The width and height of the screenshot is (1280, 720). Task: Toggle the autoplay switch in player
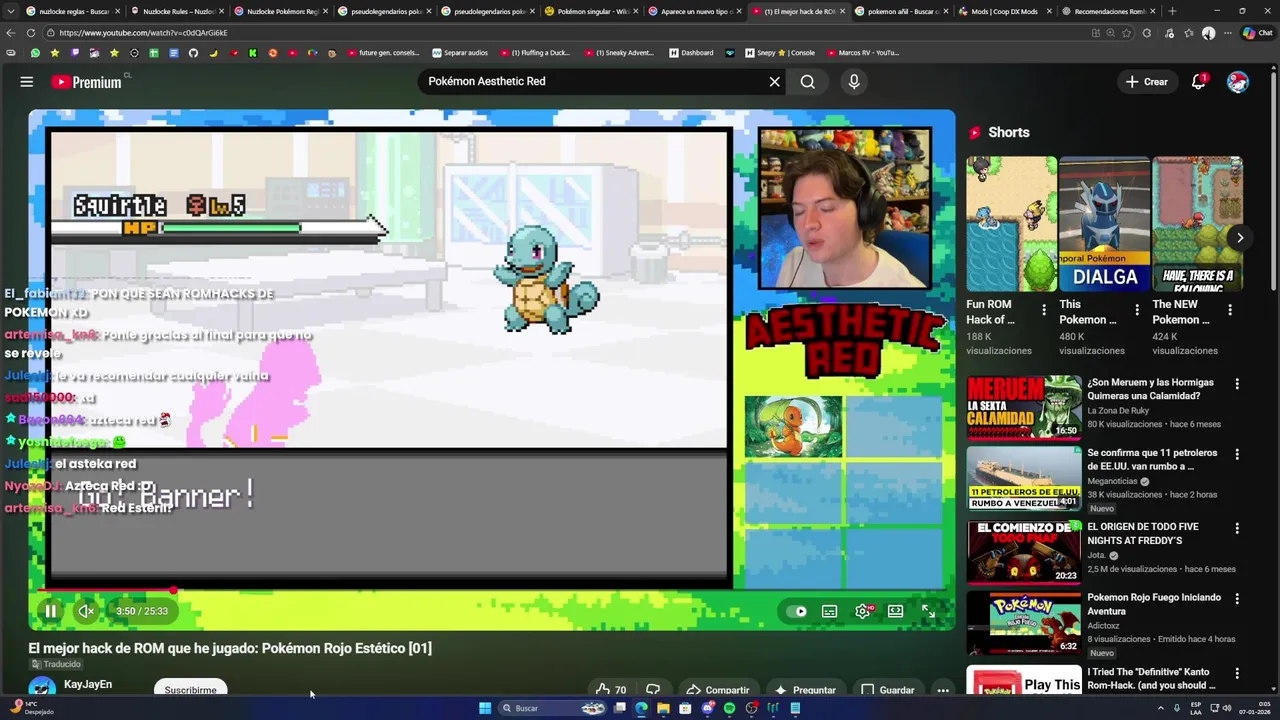pos(798,611)
